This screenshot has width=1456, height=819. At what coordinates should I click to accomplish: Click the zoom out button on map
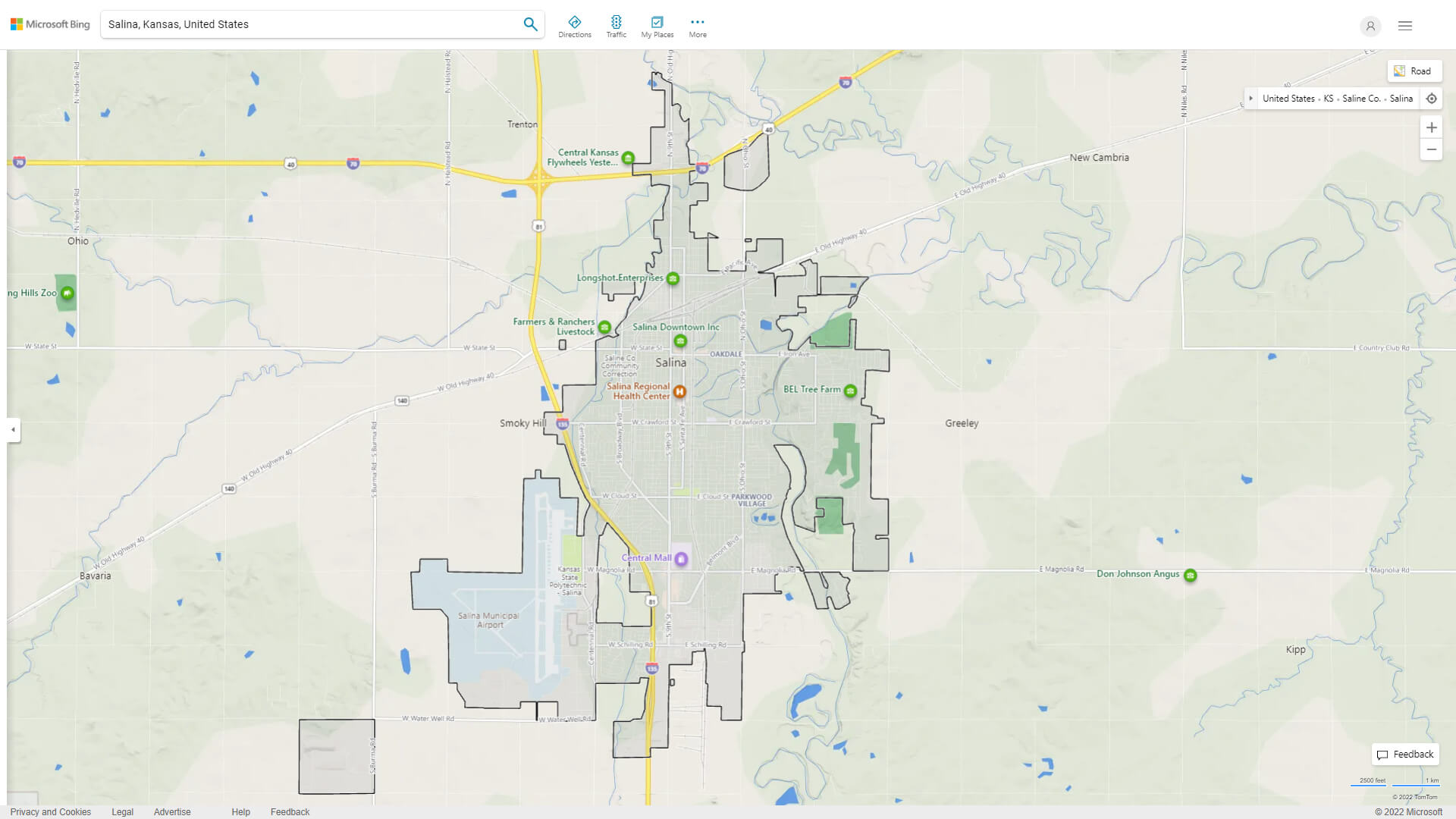1432,150
